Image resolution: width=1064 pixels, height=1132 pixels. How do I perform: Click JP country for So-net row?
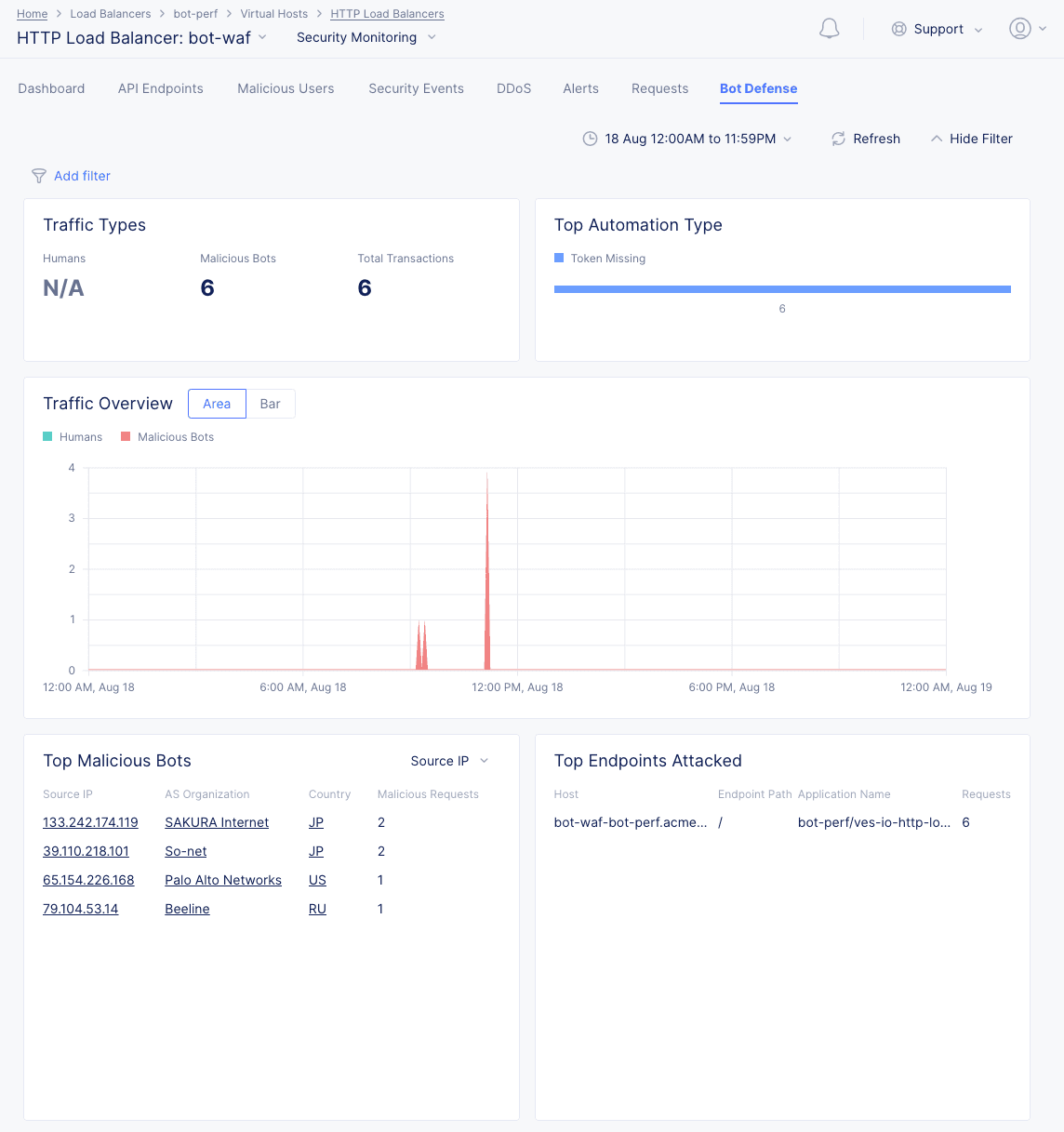316,851
